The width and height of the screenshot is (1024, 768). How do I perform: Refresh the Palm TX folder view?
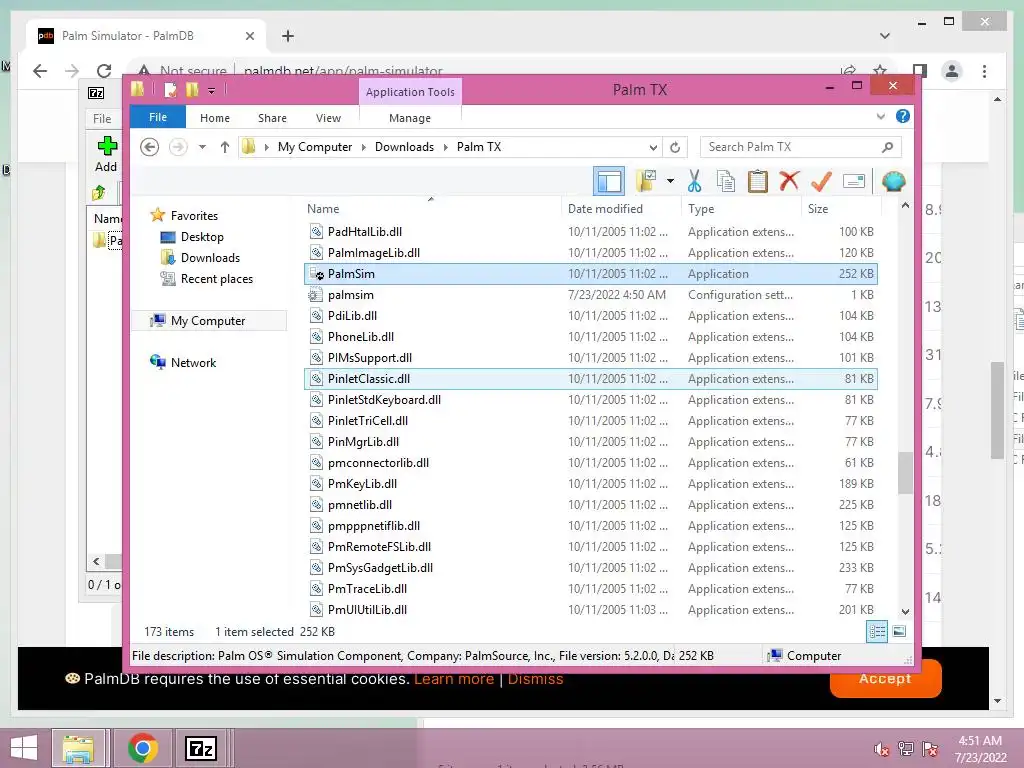coord(675,148)
